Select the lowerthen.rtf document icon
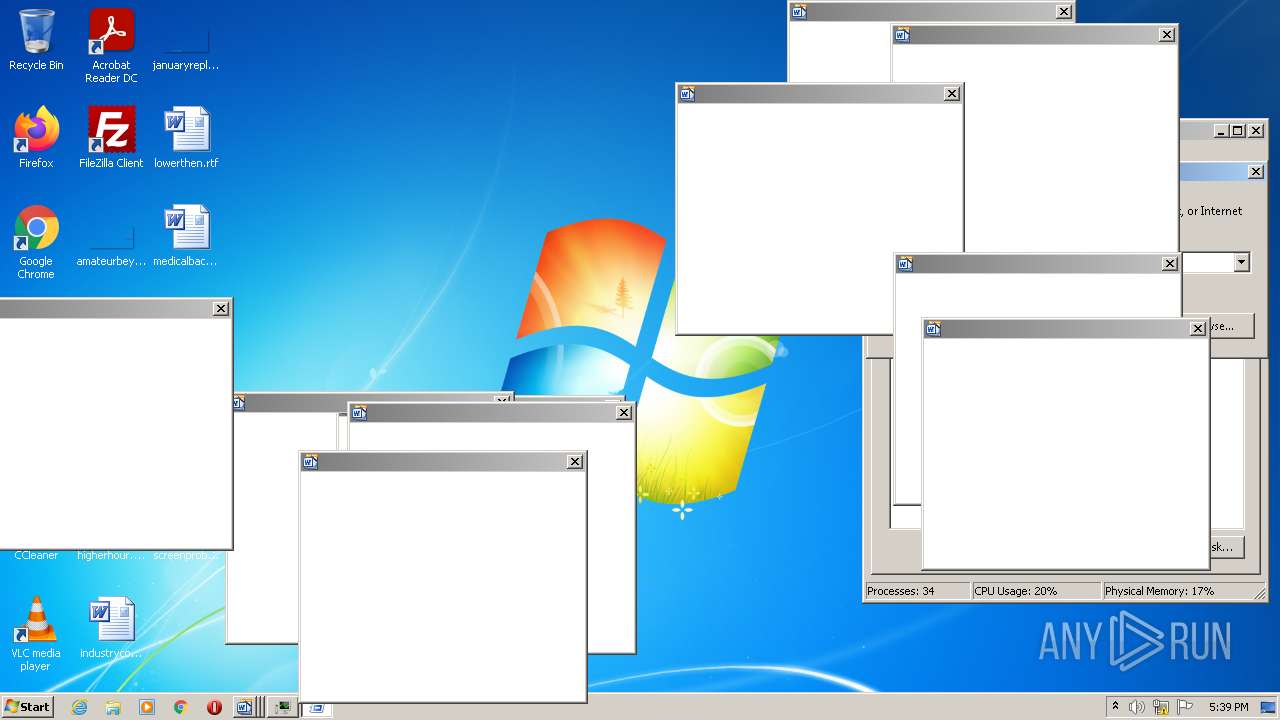Viewport: 1280px width, 720px height. point(186,138)
